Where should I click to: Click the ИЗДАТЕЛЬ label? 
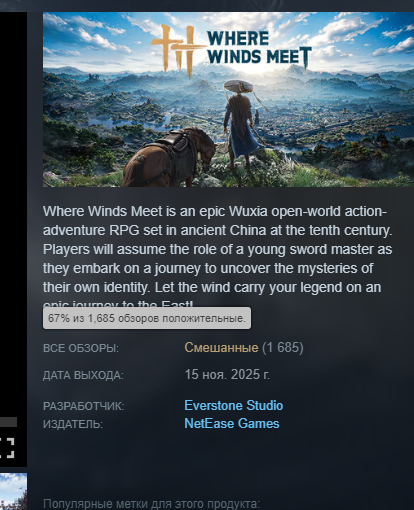[x=73, y=424]
